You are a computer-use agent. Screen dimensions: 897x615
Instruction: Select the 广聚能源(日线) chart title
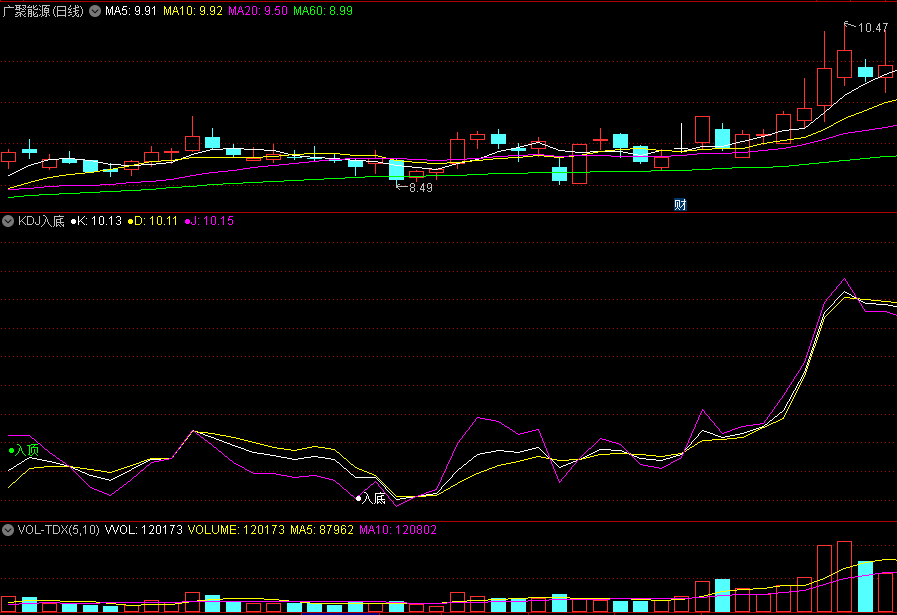[43, 11]
